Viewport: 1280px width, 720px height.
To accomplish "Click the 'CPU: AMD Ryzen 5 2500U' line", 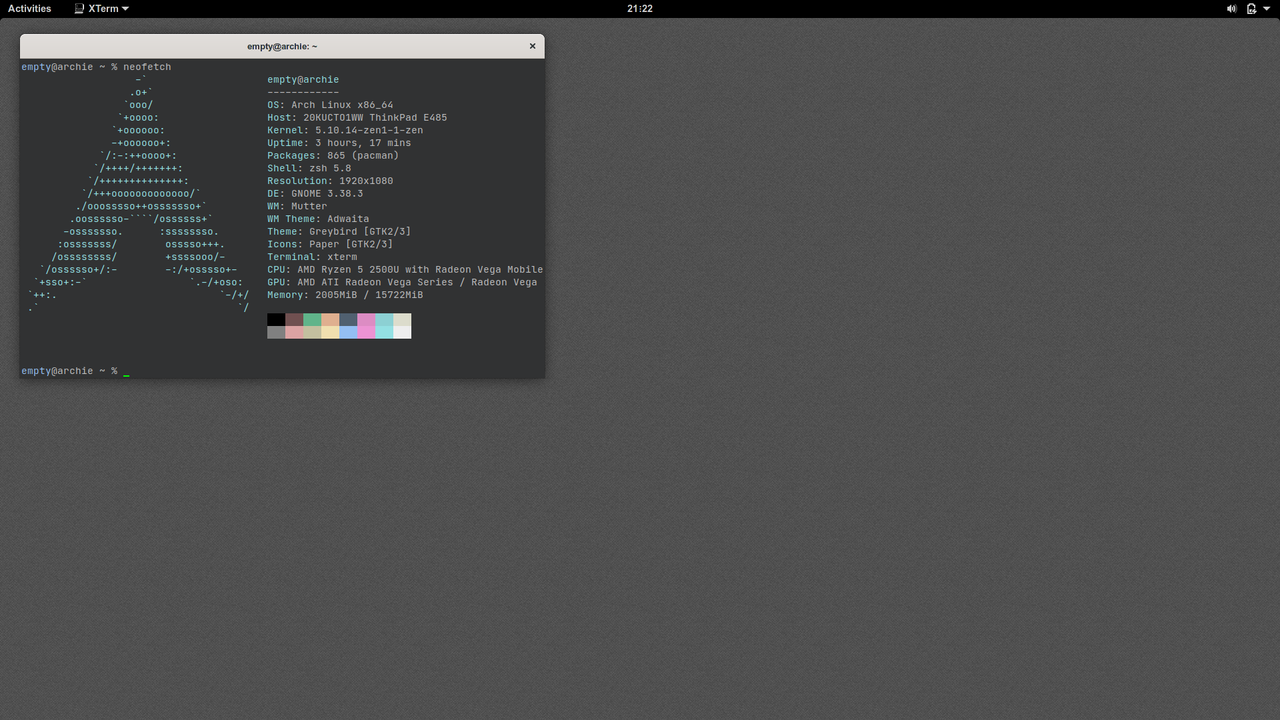I will pos(405,270).
